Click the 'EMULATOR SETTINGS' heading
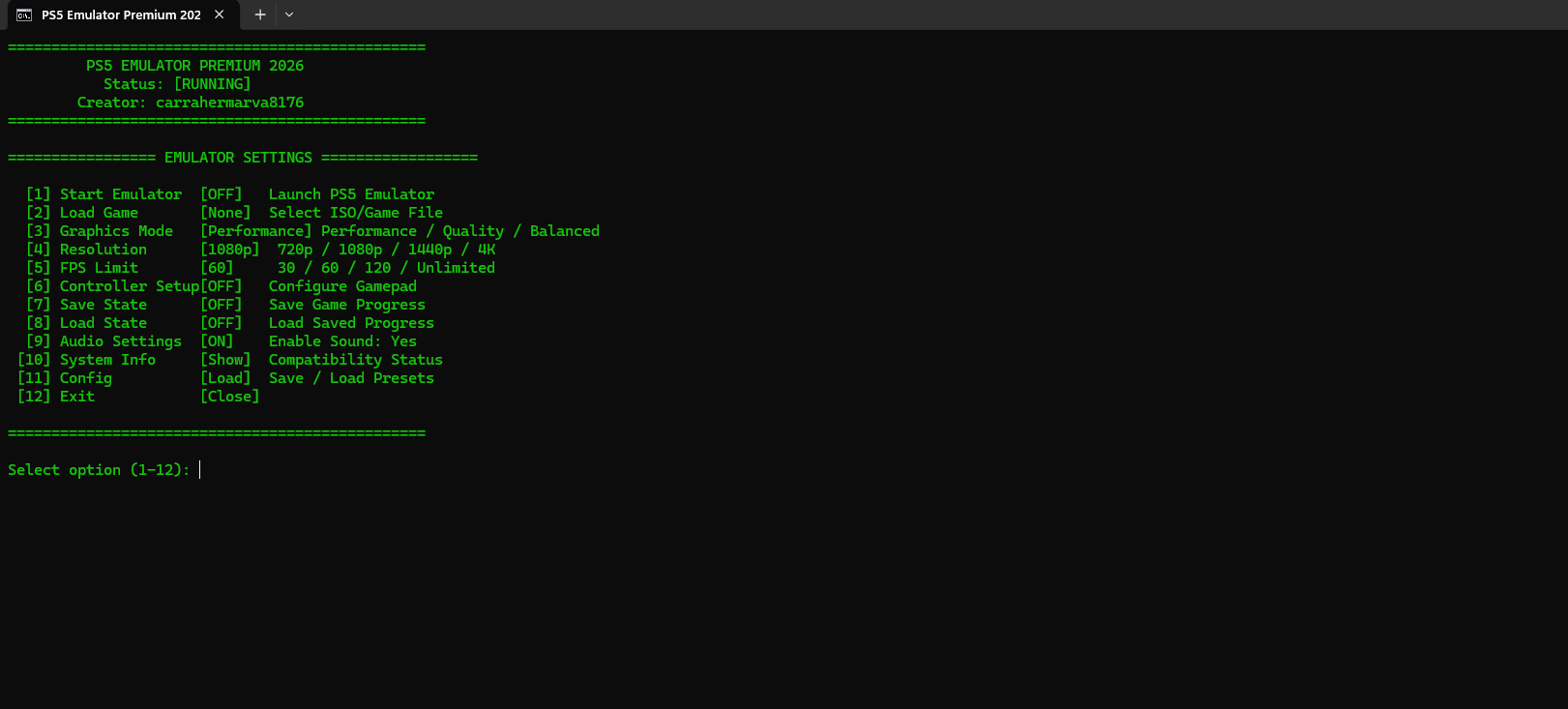The image size is (1568, 709). coord(238,158)
